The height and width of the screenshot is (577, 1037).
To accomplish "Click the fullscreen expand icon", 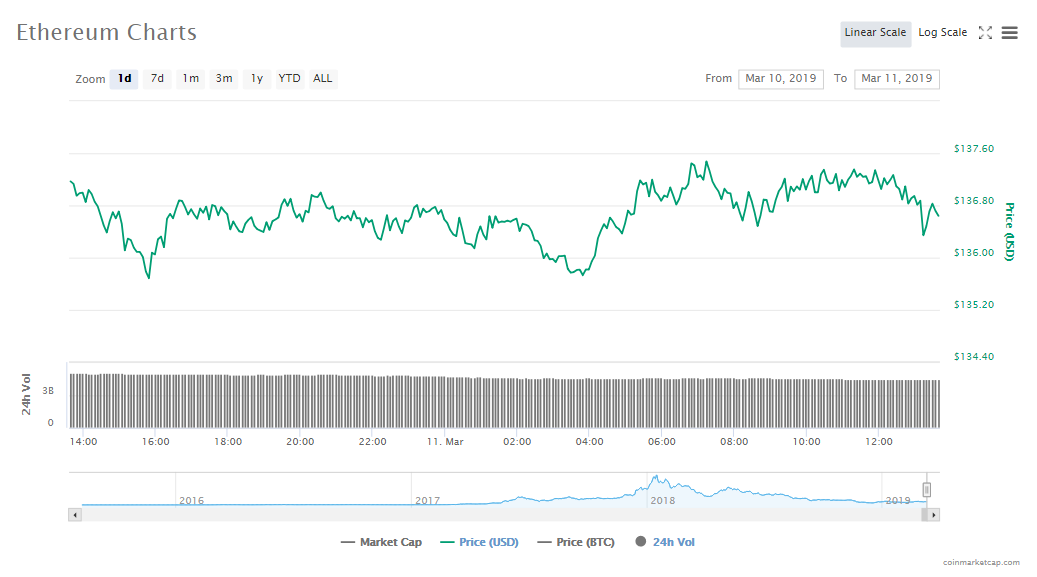I will click(x=985, y=33).
